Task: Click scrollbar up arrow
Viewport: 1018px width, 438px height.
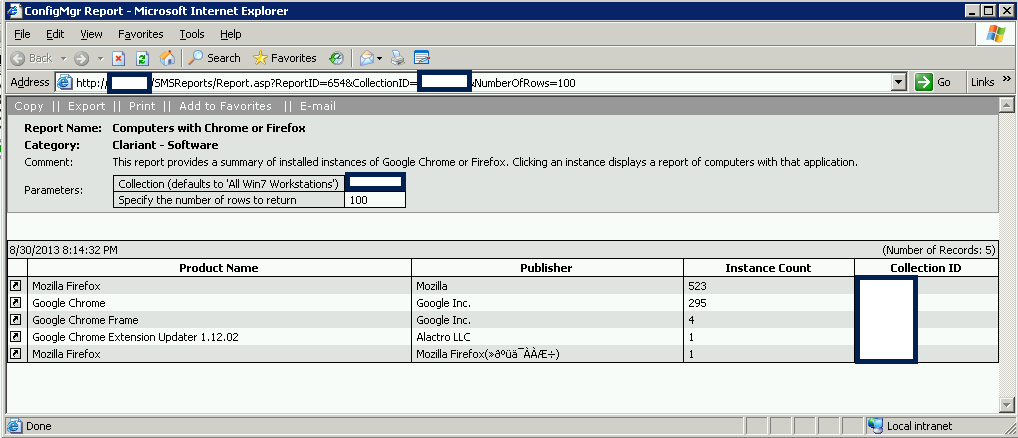Action: tap(1007, 104)
